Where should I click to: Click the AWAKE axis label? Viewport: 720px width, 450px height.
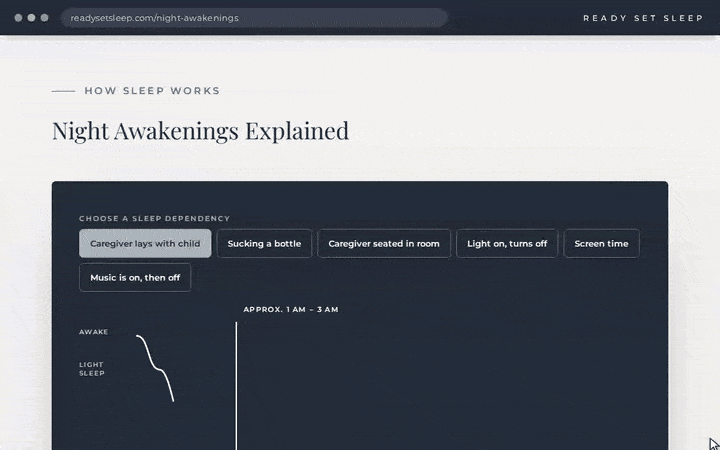[94, 332]
